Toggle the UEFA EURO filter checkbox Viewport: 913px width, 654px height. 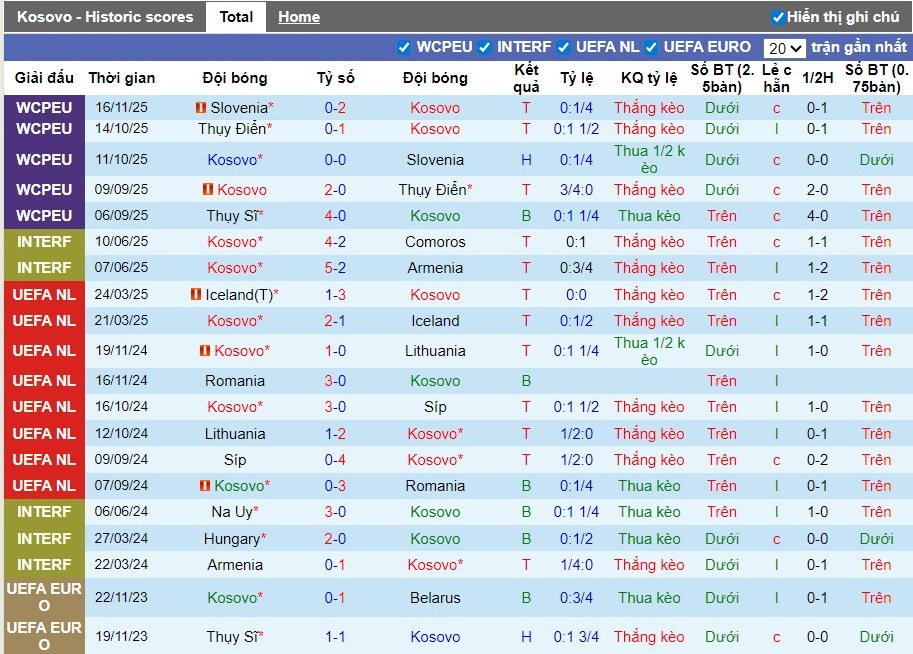click(x=651, y=47)
